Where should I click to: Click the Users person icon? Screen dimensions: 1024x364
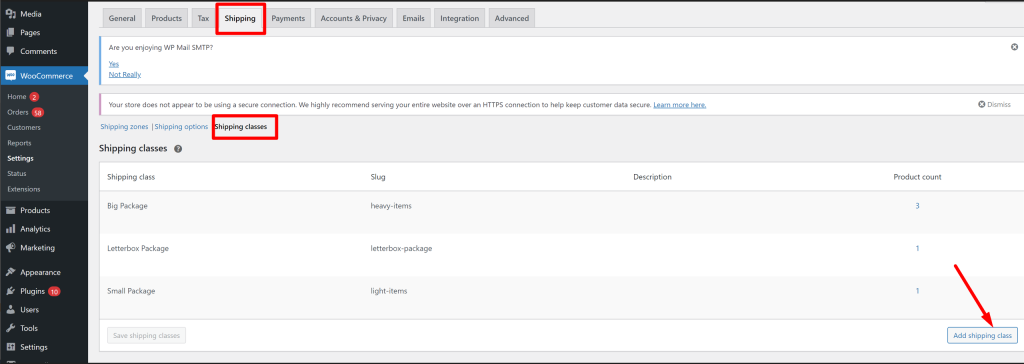pos(11,310)
